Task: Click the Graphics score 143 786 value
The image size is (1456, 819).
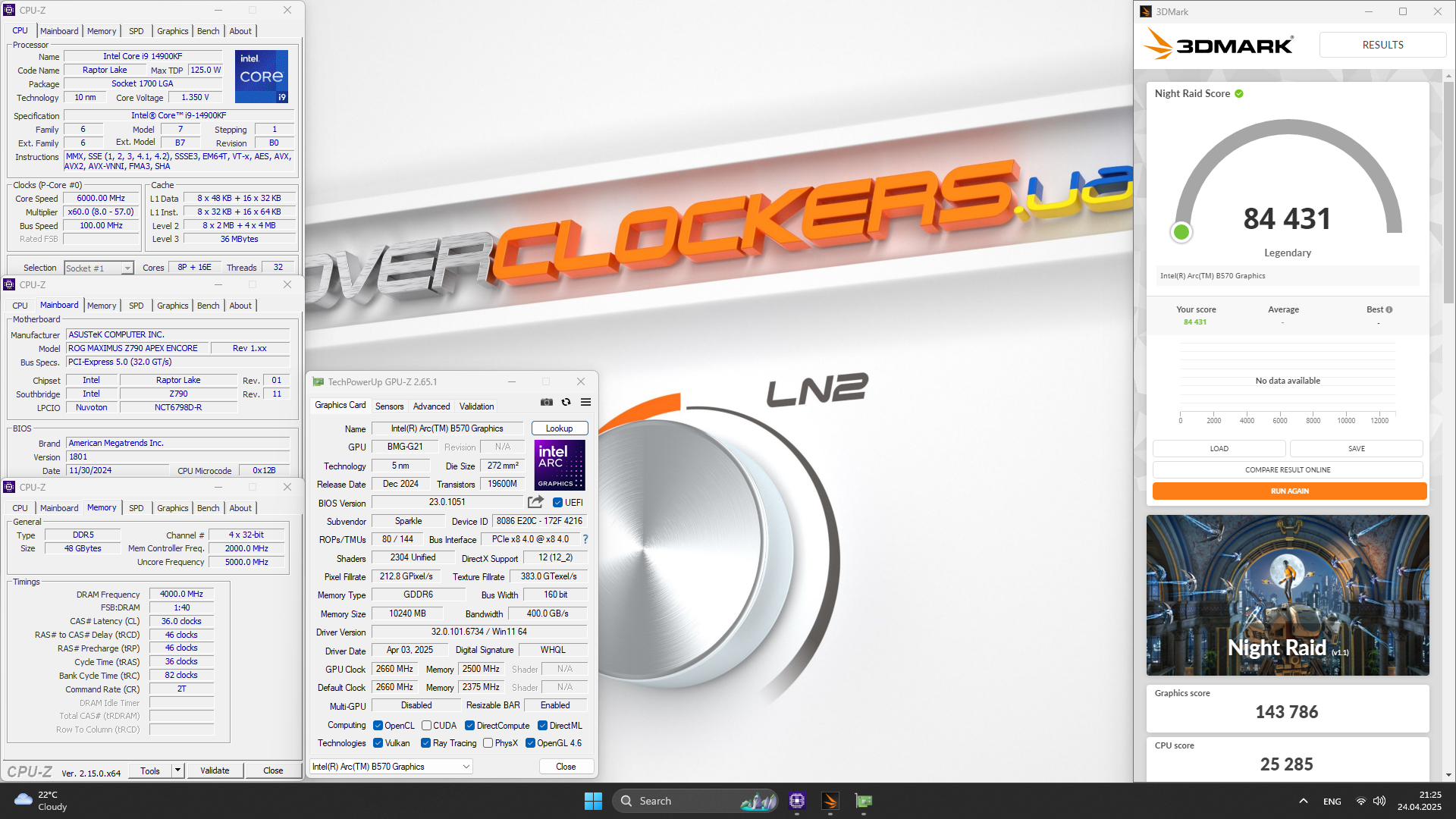Action: click(1287, 712)
